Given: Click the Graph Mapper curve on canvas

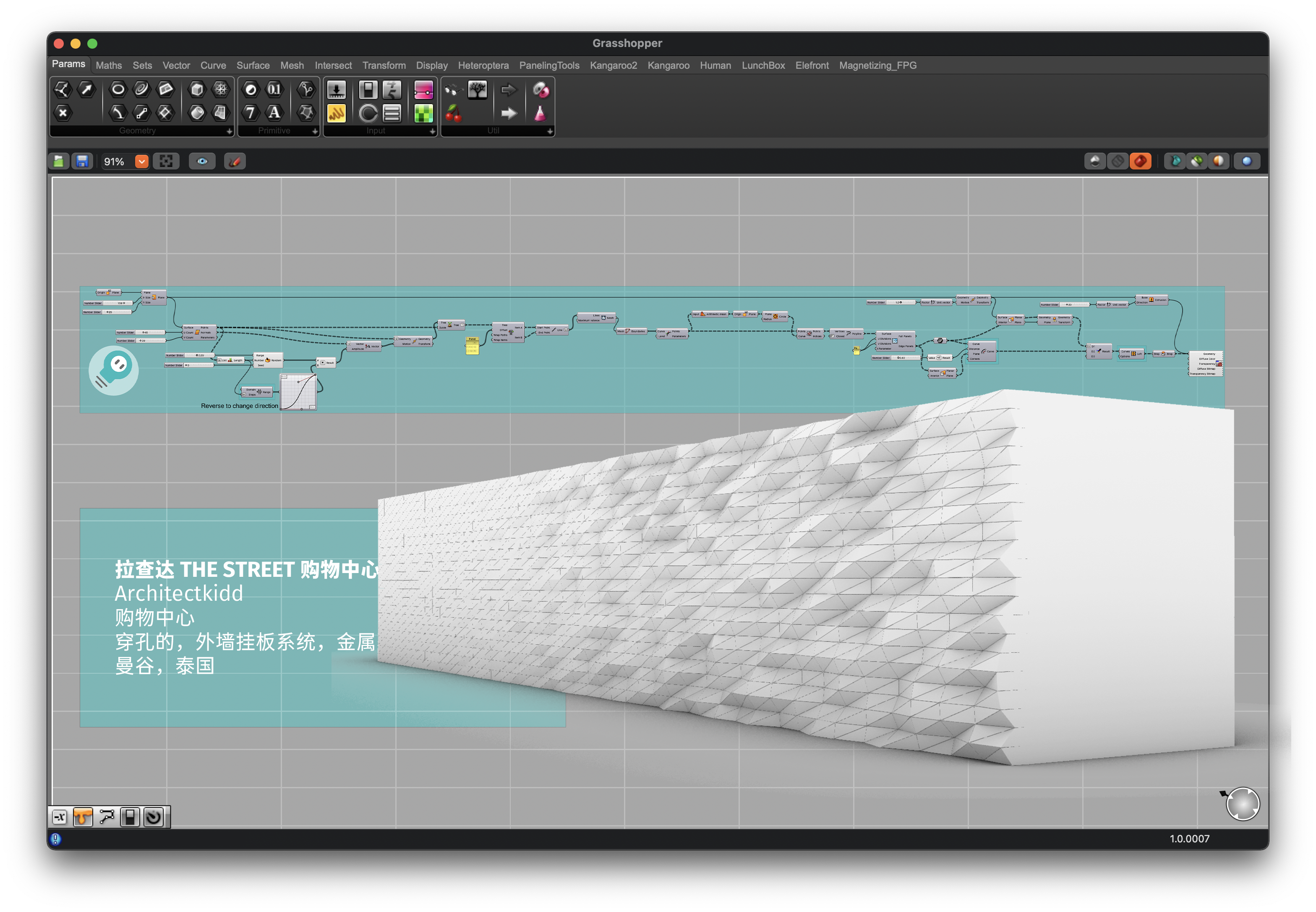Looking at the screenshot, I should 298,392.
